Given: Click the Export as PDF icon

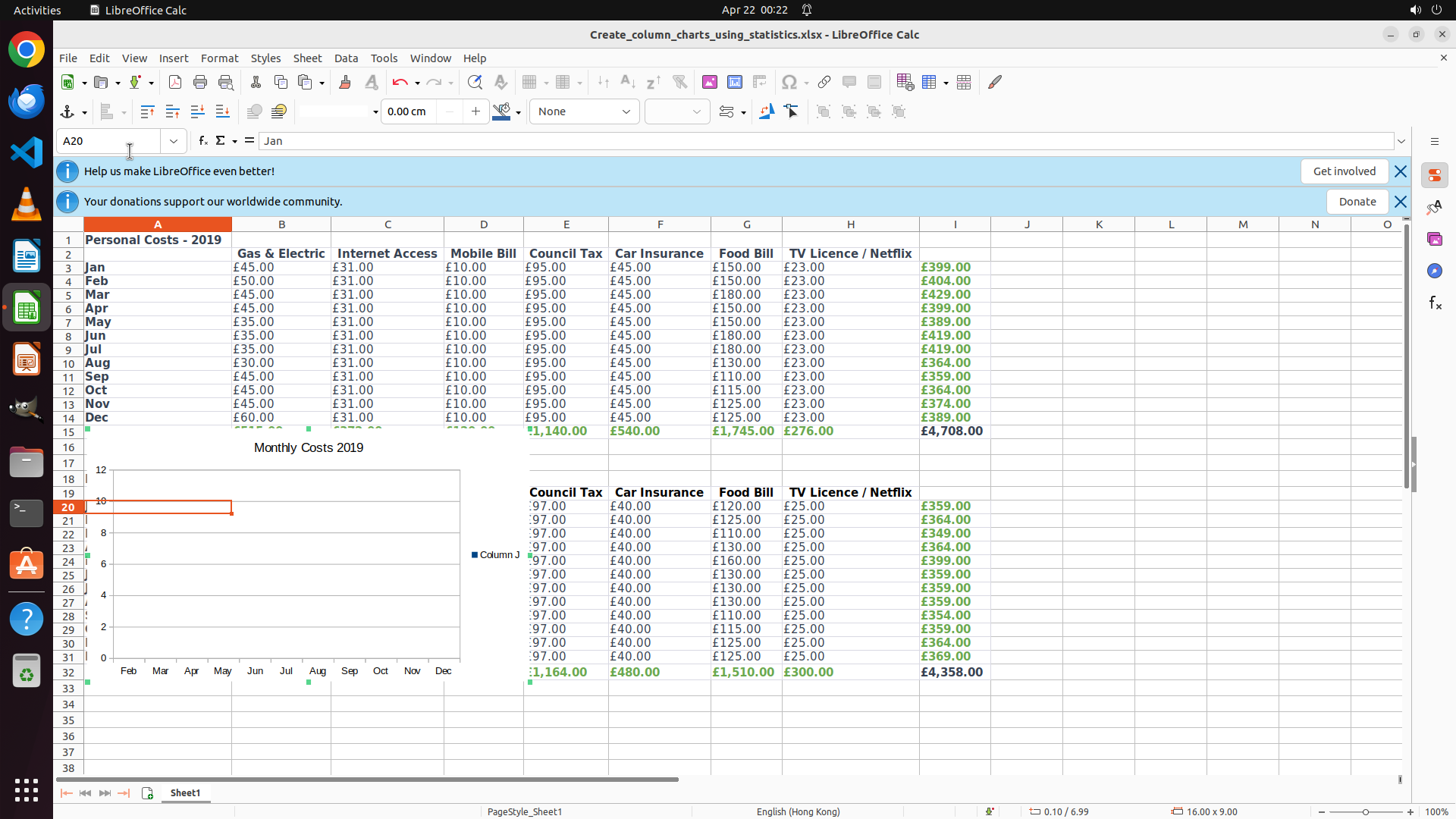Looking at the screenshot, I should (x=175, y=82).
